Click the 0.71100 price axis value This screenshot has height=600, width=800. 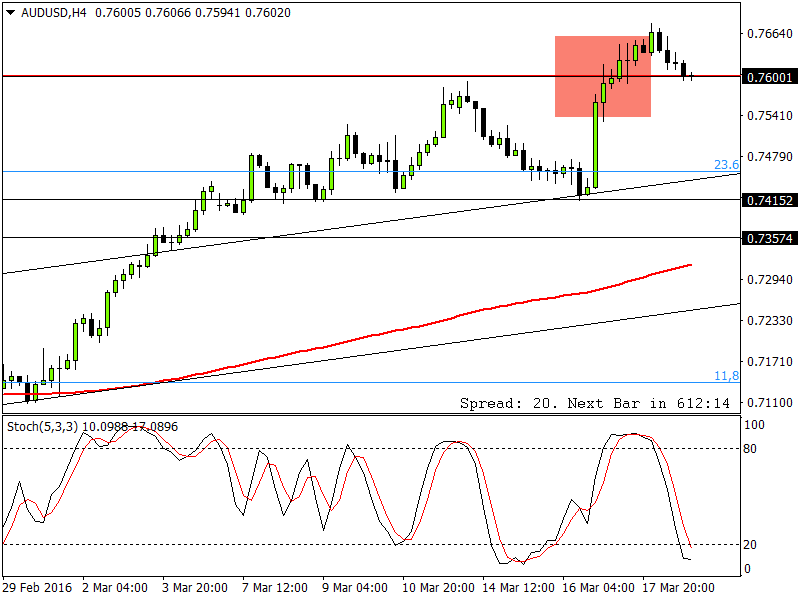769,403
